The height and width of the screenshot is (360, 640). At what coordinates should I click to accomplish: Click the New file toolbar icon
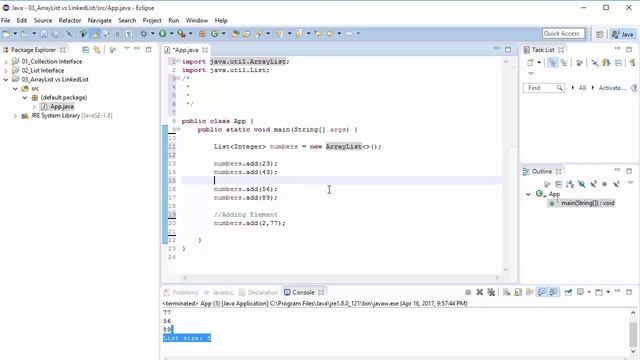pos(7,34)
